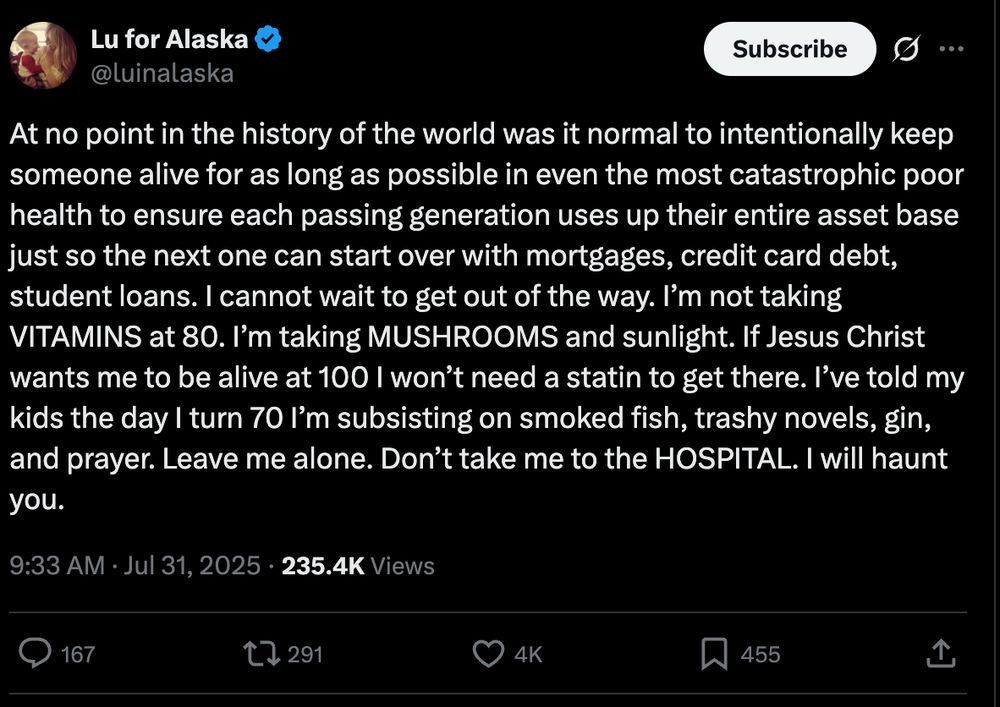This screenshot has height=707, width=1000.
Task: Like the post with the heart icon
Action: 489,653
